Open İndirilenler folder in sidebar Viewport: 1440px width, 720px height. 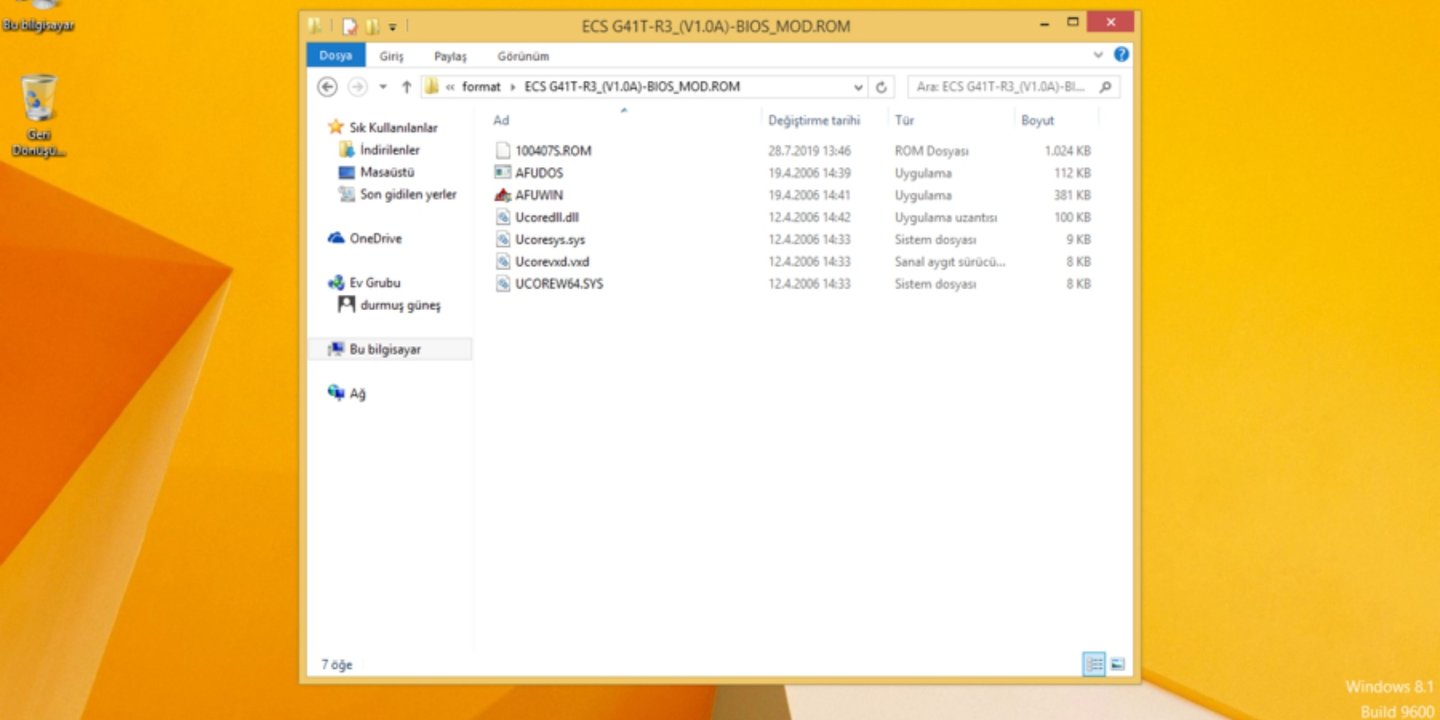[x=389, y=150]
